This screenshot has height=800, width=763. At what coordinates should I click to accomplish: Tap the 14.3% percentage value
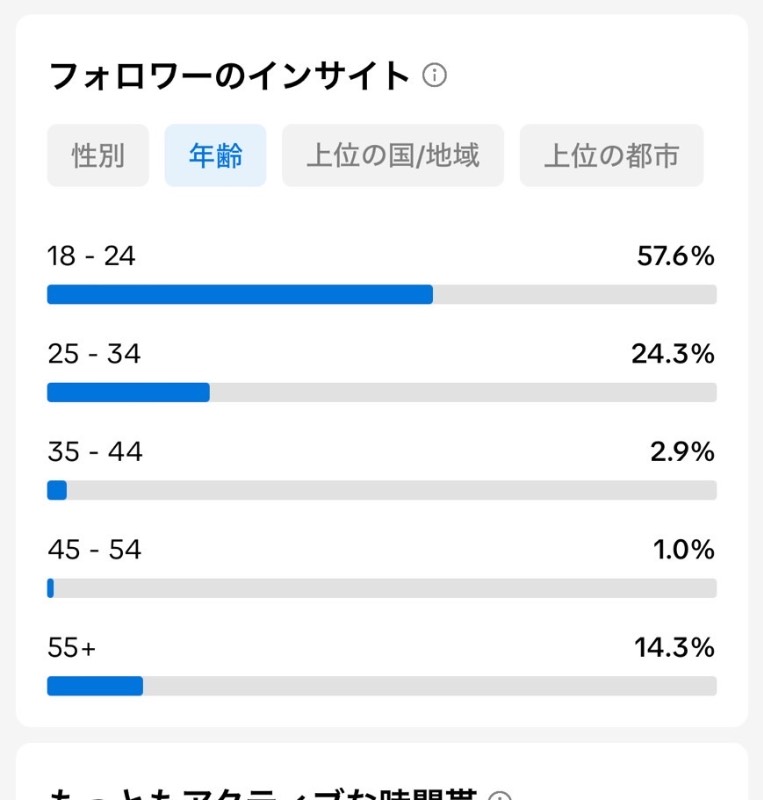click(x=675, y=647)
